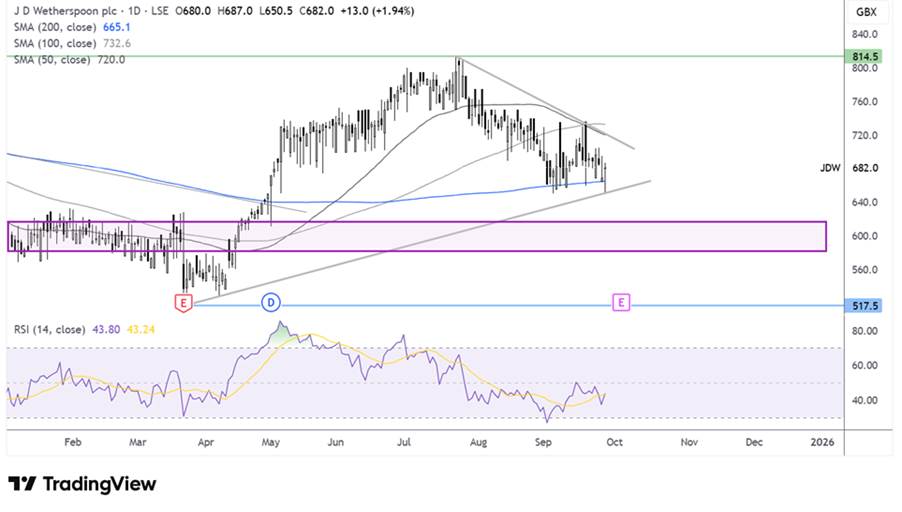Image resolution: width=902 pixels, height=512 pixels.
Task: Select the SMA (100, close) indicator legend
Action: 72,43
